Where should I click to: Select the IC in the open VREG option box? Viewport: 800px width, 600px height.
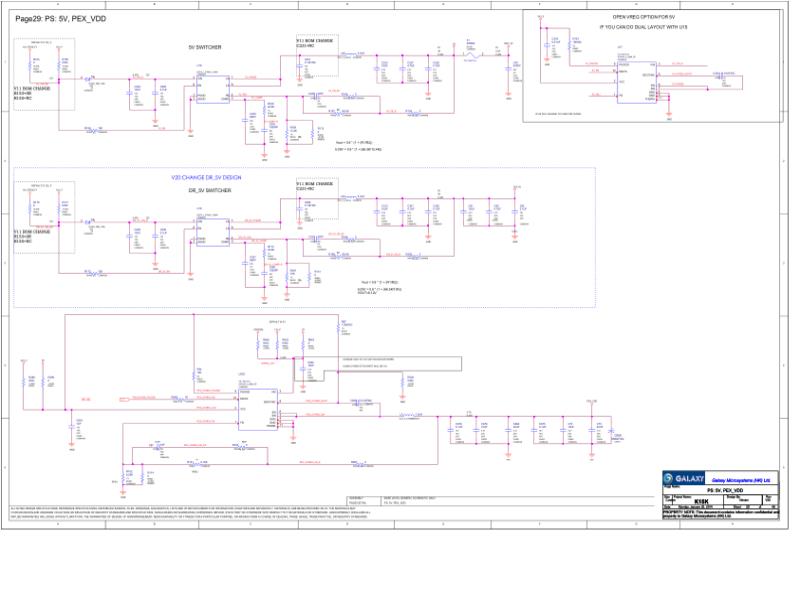click(637, 82)
